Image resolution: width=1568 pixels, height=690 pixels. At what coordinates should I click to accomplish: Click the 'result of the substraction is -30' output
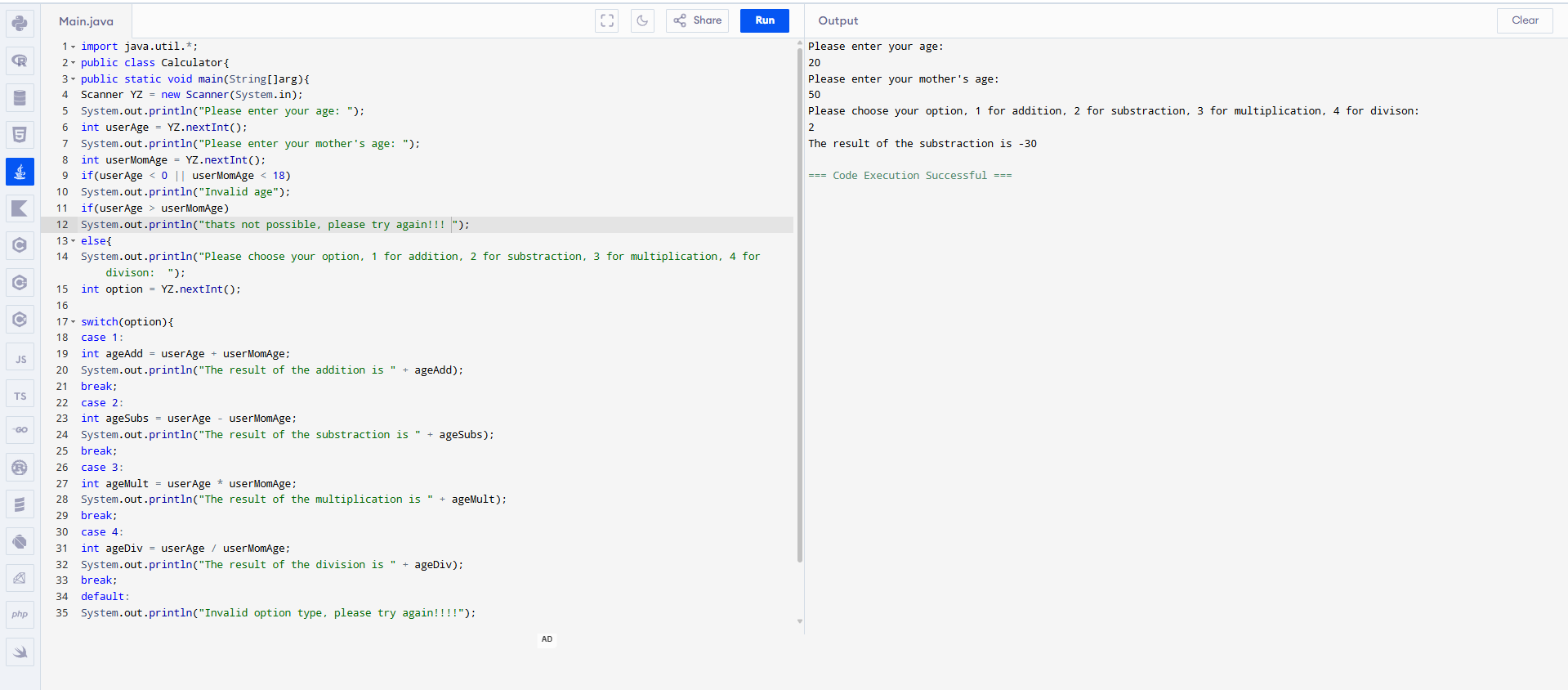coord(922,144)
